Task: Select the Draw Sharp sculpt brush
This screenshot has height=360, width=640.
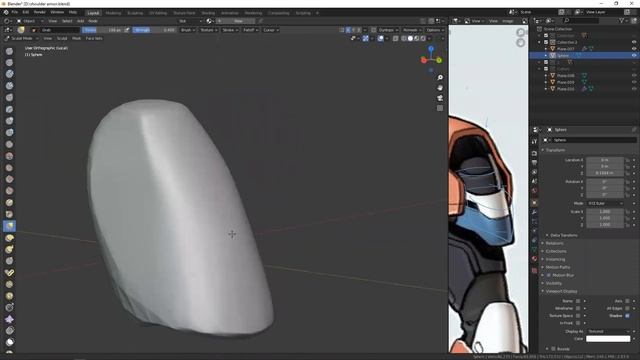Action: coord(9,62)
